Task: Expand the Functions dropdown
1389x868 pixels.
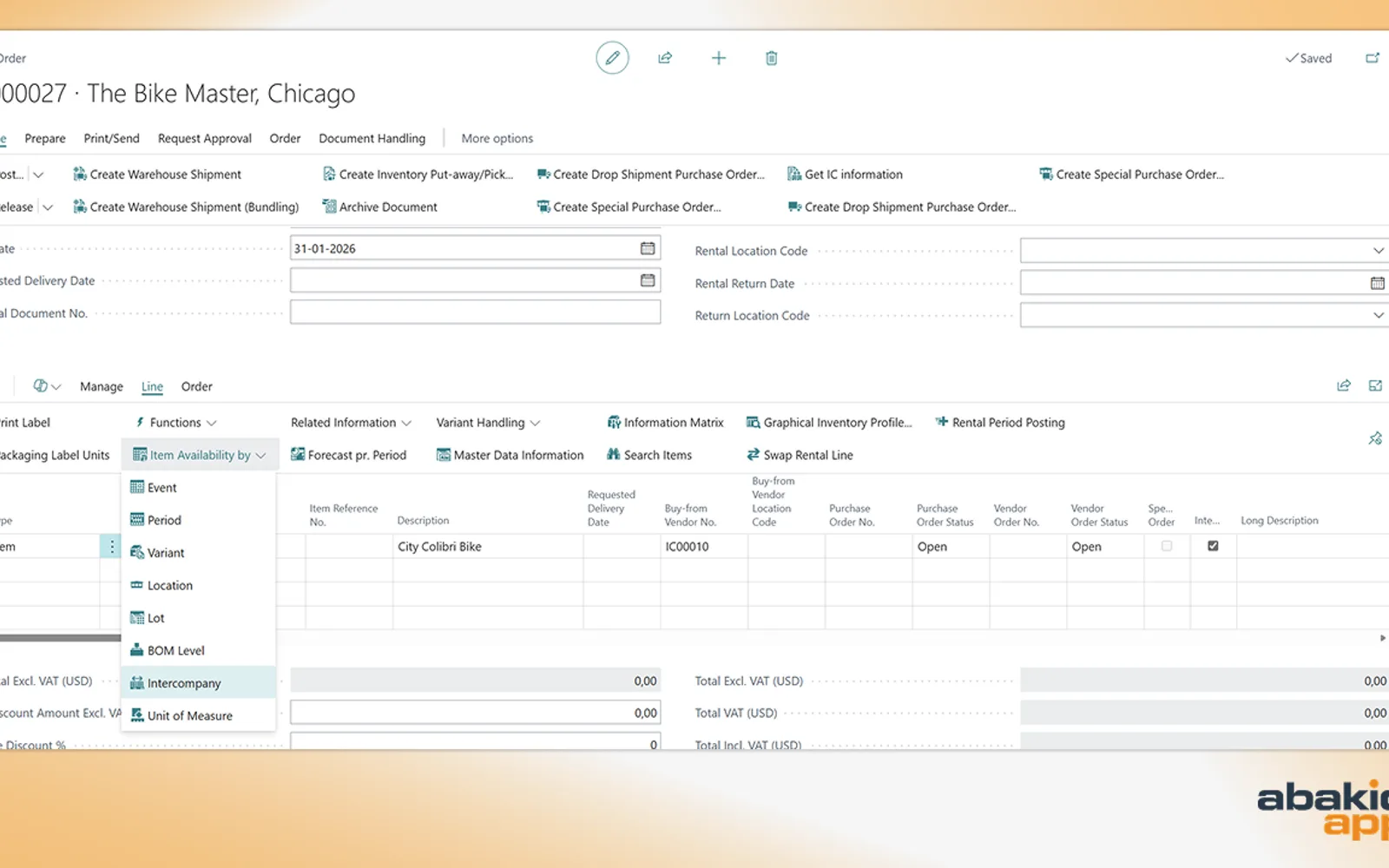Action: coord(176,423)
